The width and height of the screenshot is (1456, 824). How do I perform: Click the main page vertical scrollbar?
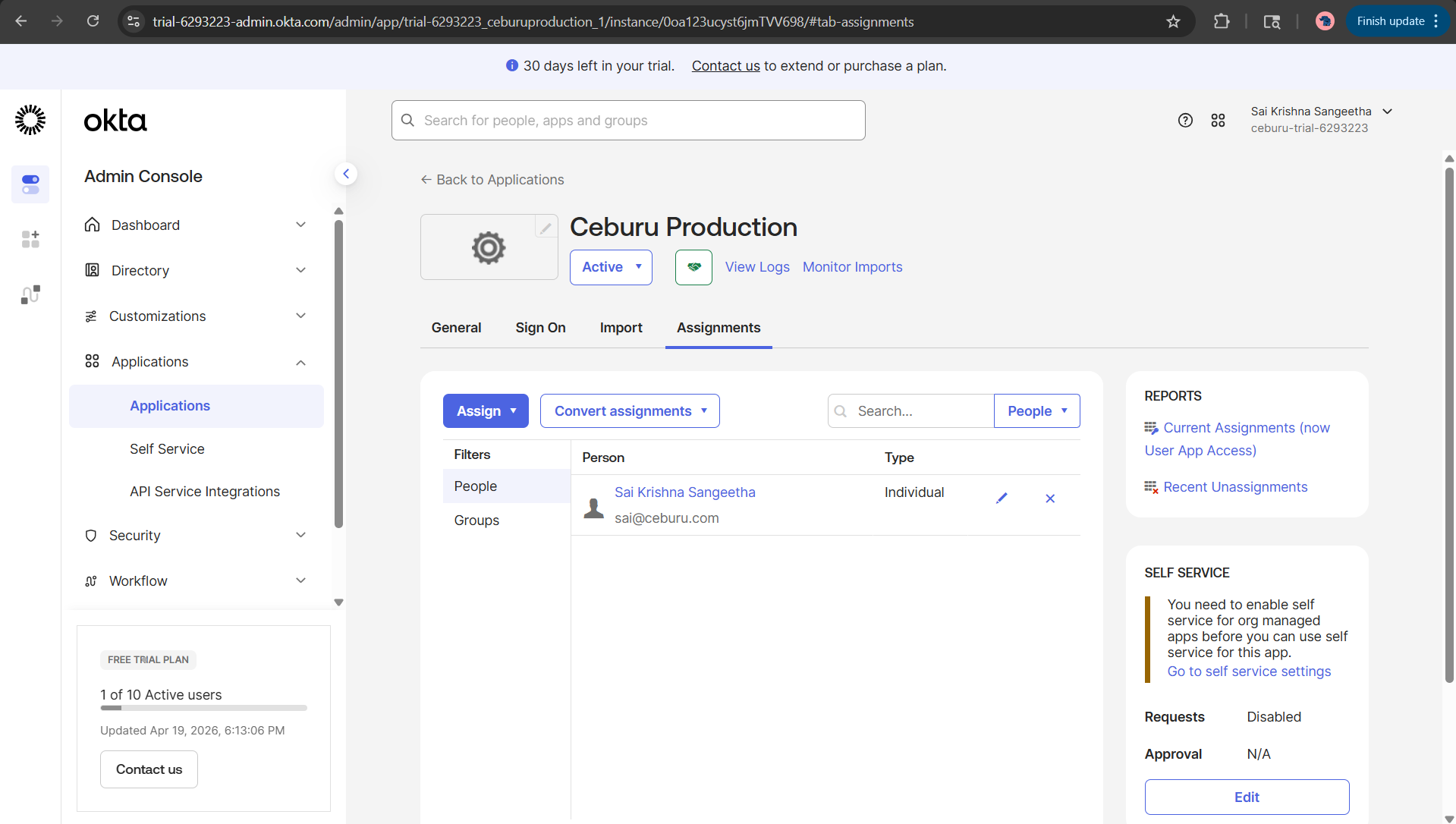1449,425
